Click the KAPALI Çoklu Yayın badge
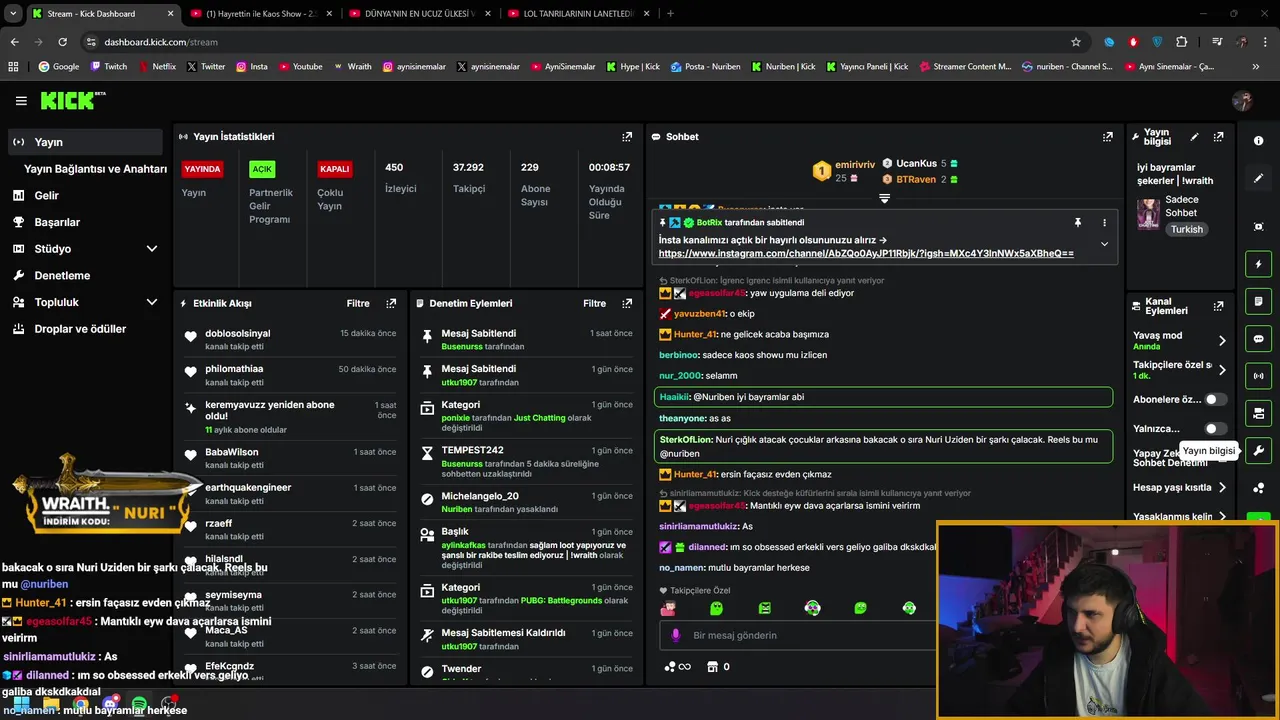 pos(334,169)
